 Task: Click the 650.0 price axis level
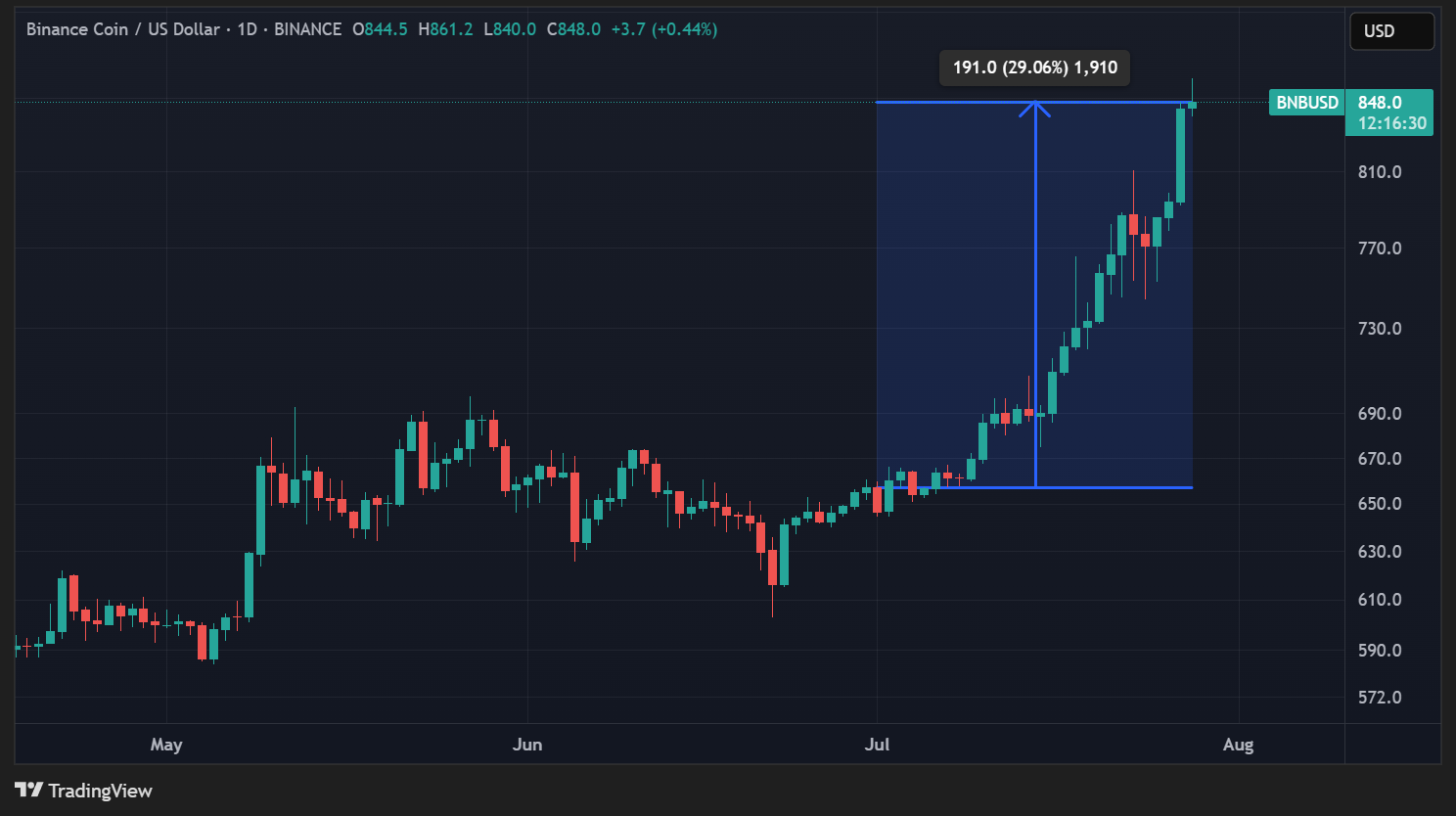1380,504
